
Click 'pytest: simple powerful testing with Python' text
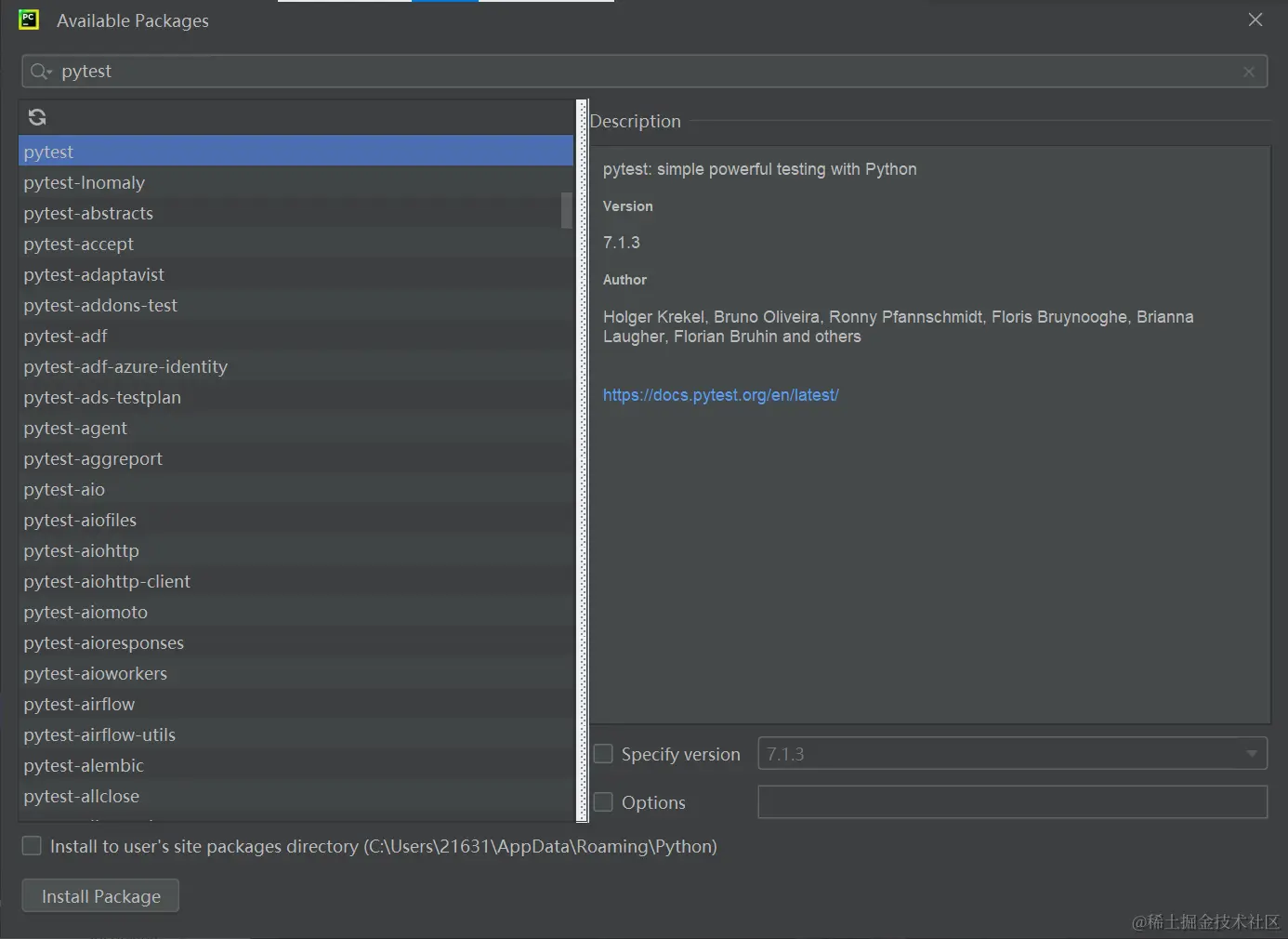760,169
